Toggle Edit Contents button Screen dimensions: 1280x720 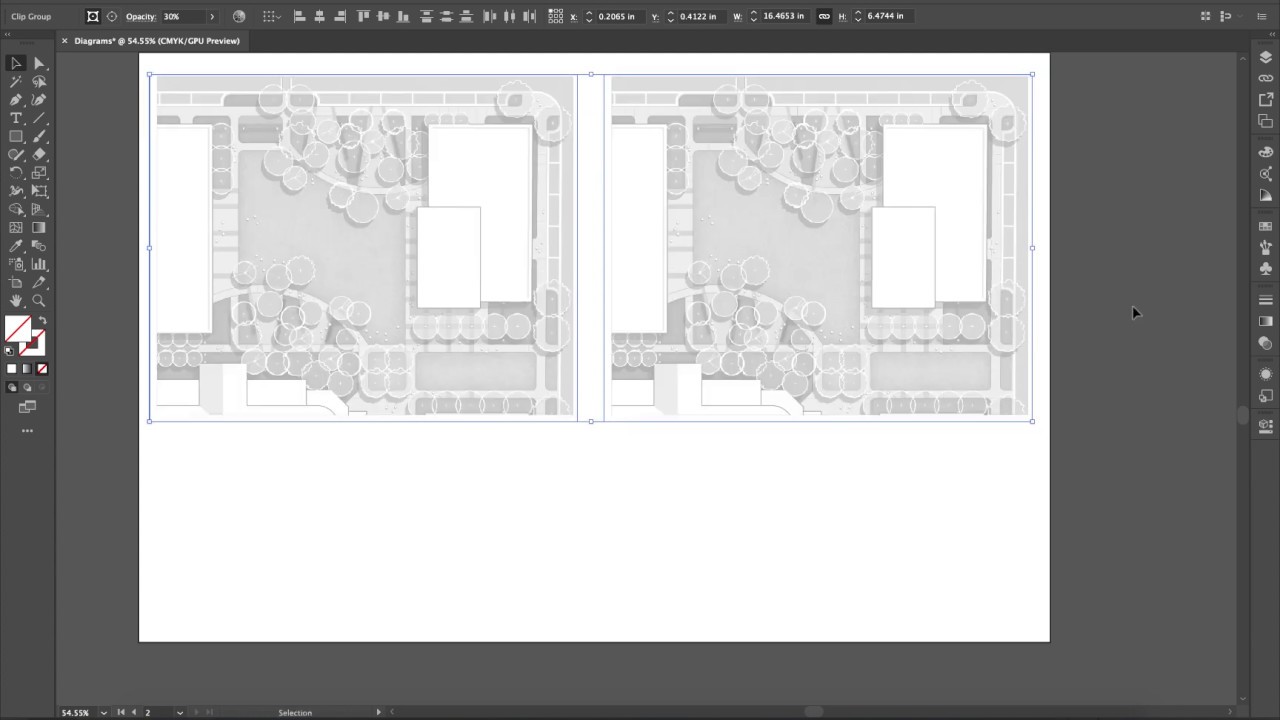coord(111,16)
